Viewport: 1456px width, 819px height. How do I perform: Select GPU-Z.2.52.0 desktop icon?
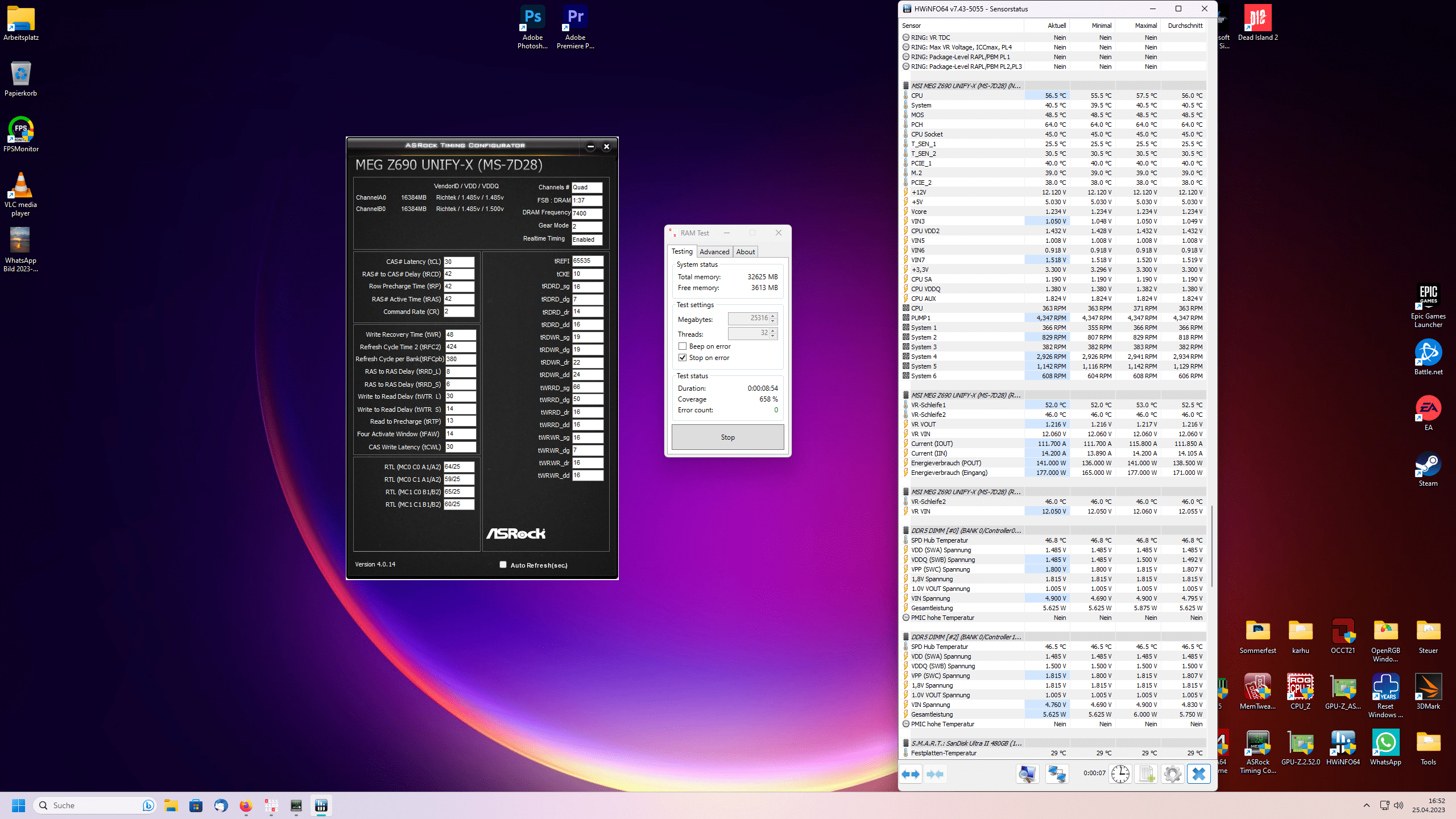[x=1300, y=748]
